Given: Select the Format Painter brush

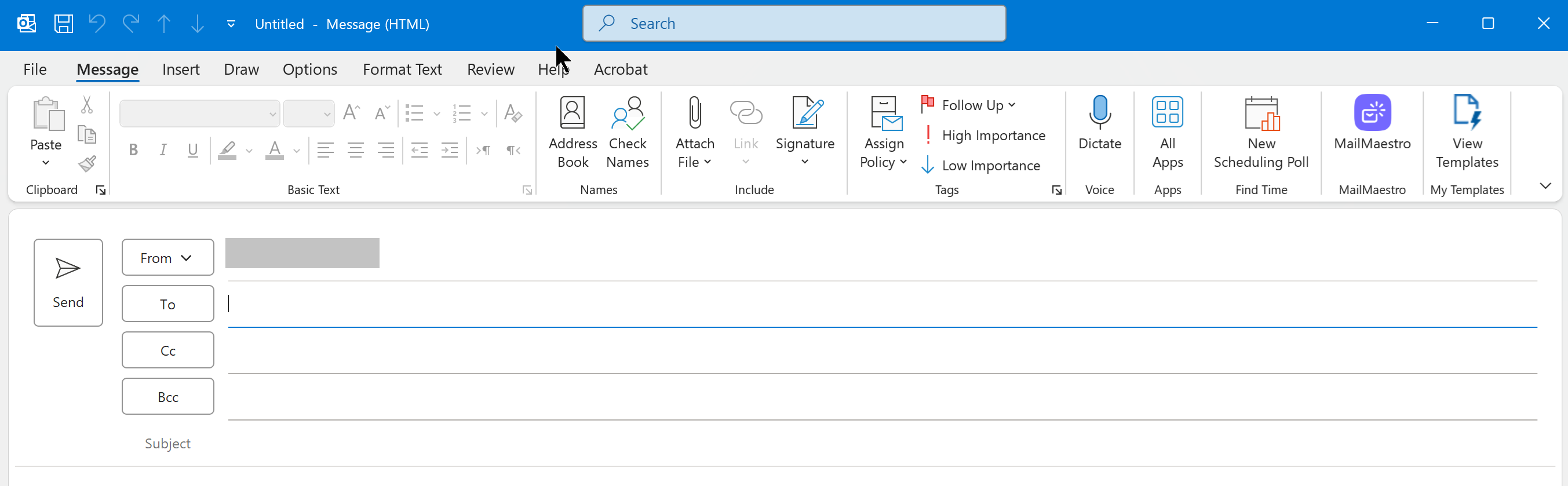Looking at the screenshot, I should pyautogui.click(x=87, y=163).
